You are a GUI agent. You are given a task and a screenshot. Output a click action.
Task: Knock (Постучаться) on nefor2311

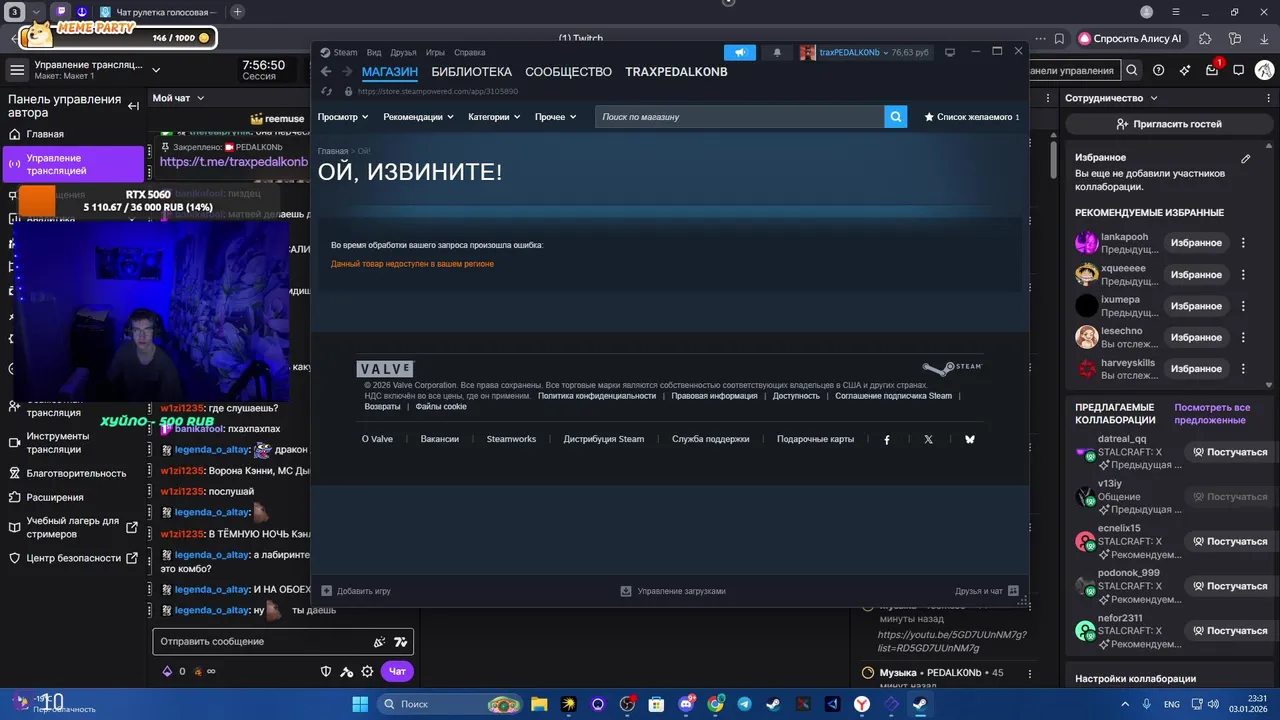tap(1229, 631)
